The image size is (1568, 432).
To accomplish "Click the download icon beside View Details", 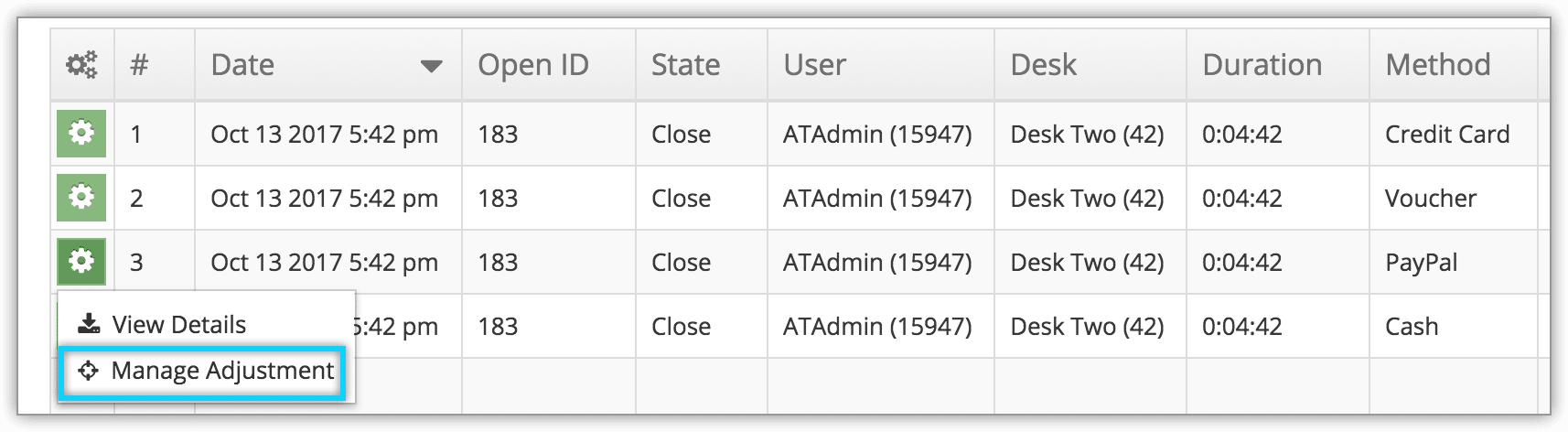I will pyautogui.click(x=89, y=324).
